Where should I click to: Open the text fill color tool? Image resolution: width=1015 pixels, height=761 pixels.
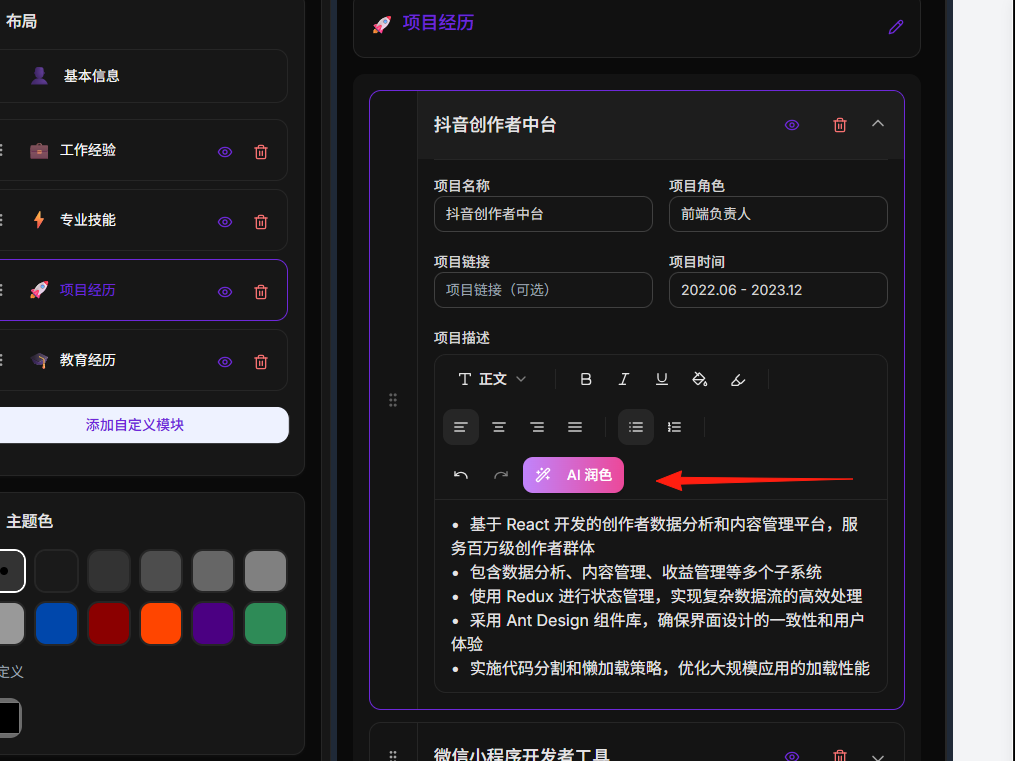coord(700,379)
